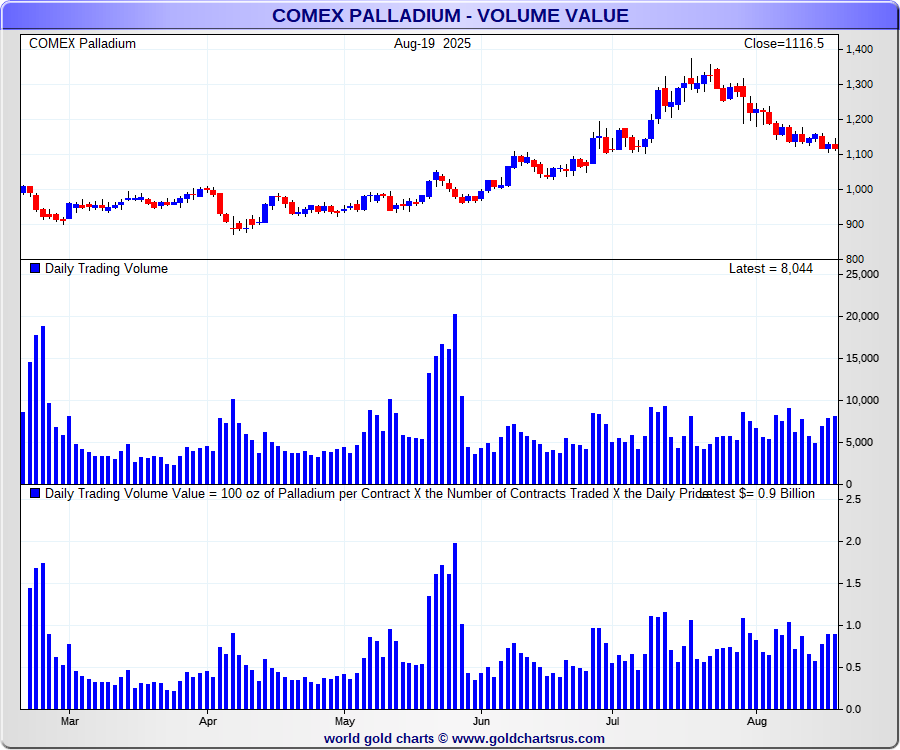Click the 'Latest $= 0.9 Billion' value
Viewport: 900px width, 750px height.
click(x=758, y=493)
